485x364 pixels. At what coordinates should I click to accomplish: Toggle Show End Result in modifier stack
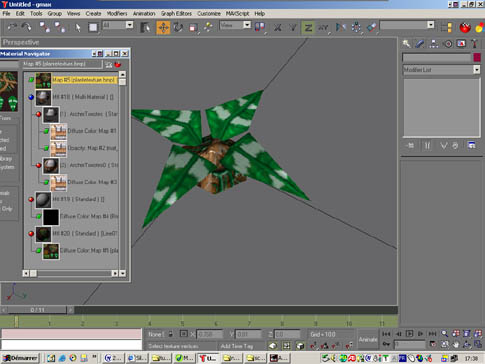point(427,146)
